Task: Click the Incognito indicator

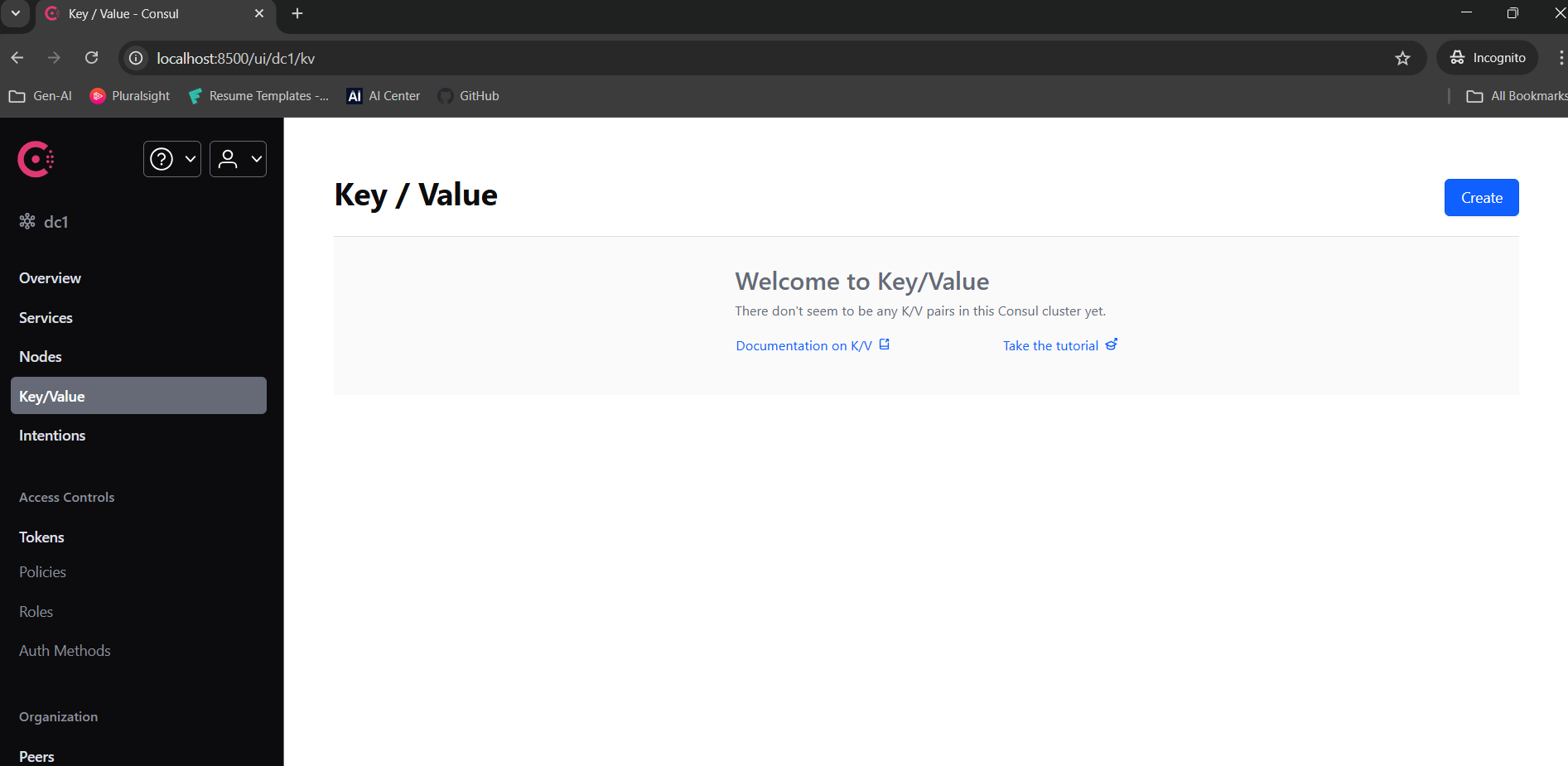Action: [1487, 57]
